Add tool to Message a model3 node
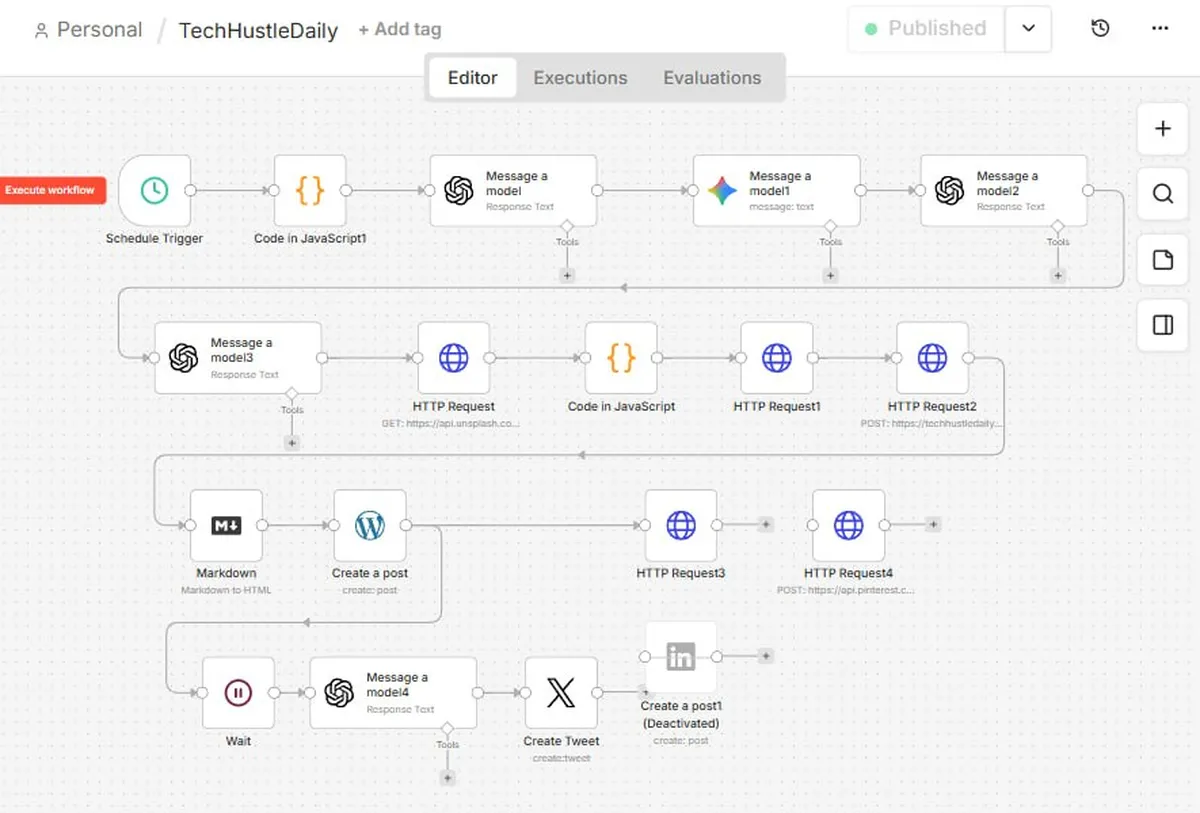 coord(292,442)
